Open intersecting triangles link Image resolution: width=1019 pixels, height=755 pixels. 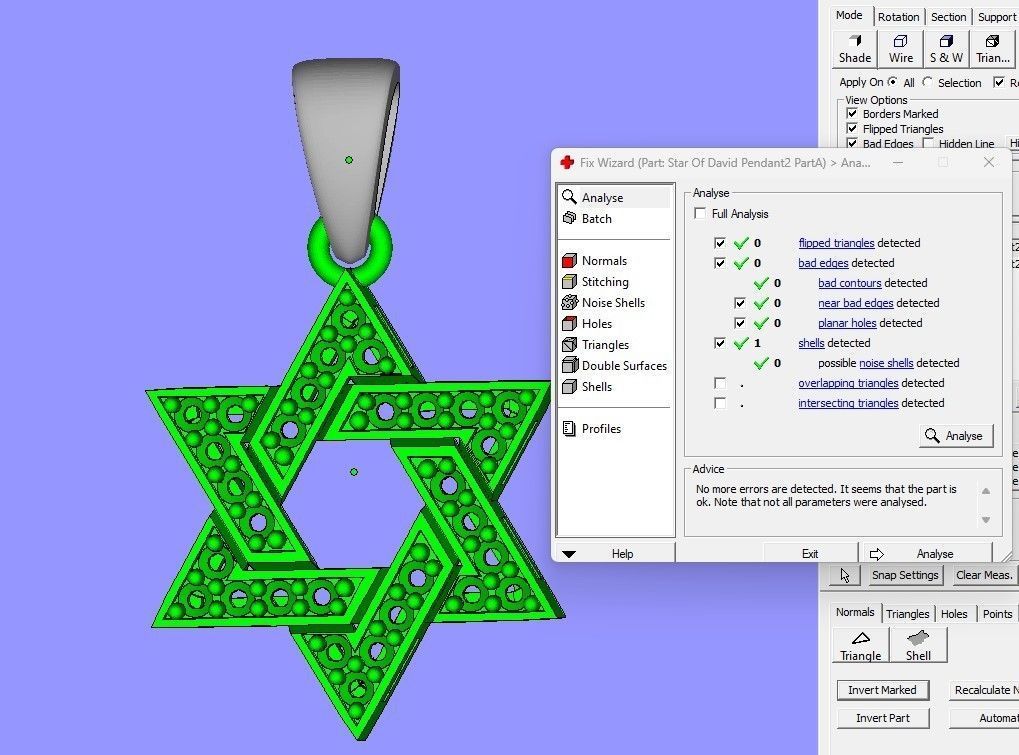pos(848,403)
